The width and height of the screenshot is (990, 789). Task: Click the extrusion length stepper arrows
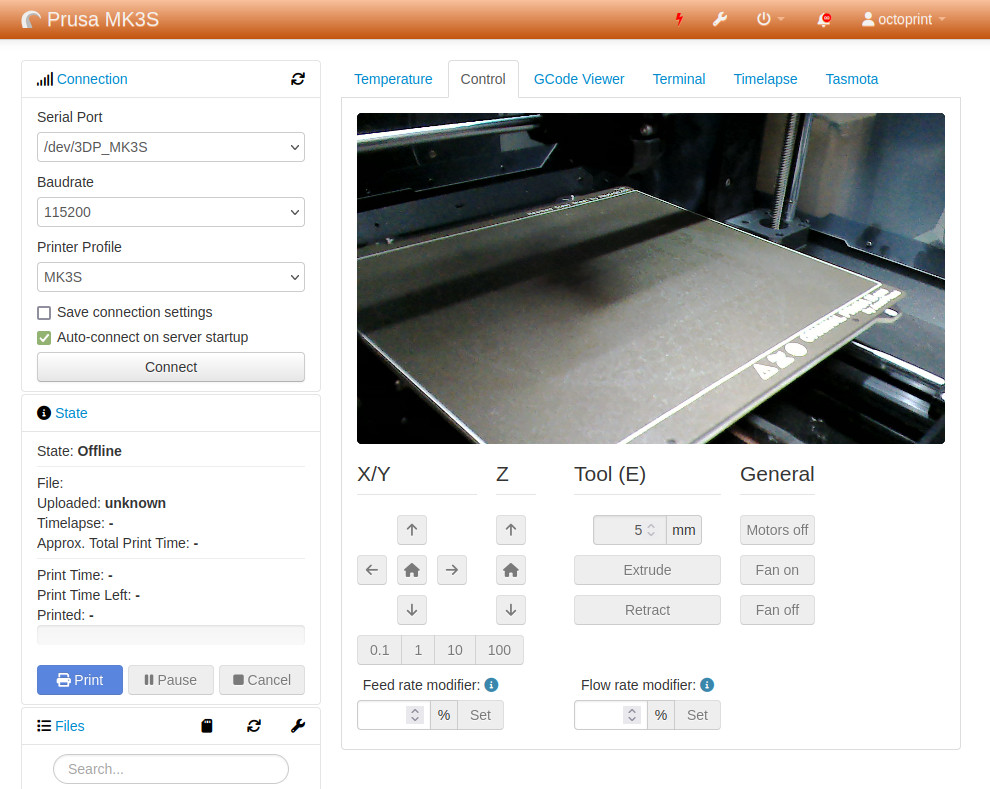coord(652,530)
